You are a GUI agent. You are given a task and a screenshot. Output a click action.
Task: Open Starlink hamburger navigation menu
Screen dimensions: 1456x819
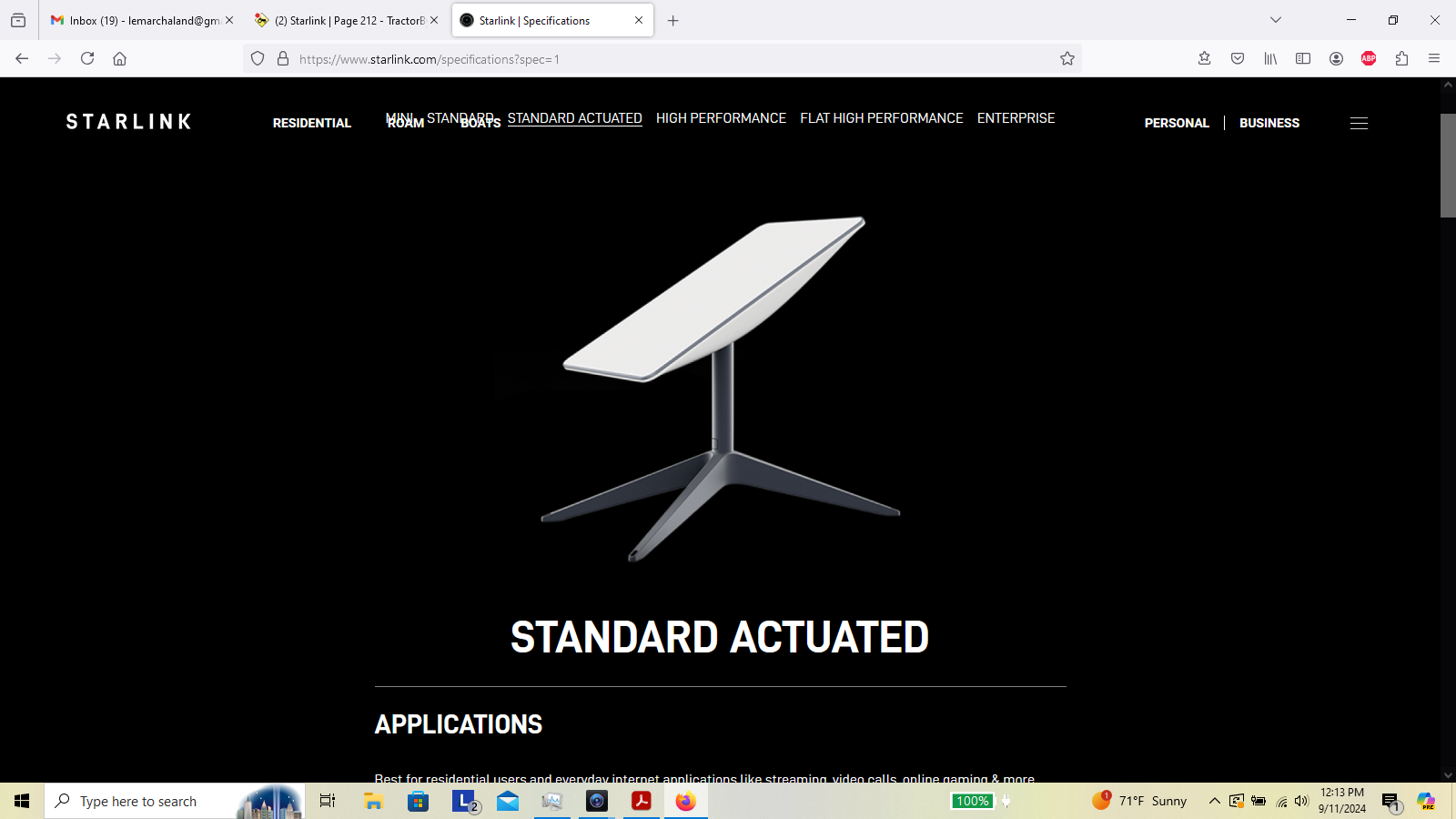tap(1359, 123)
